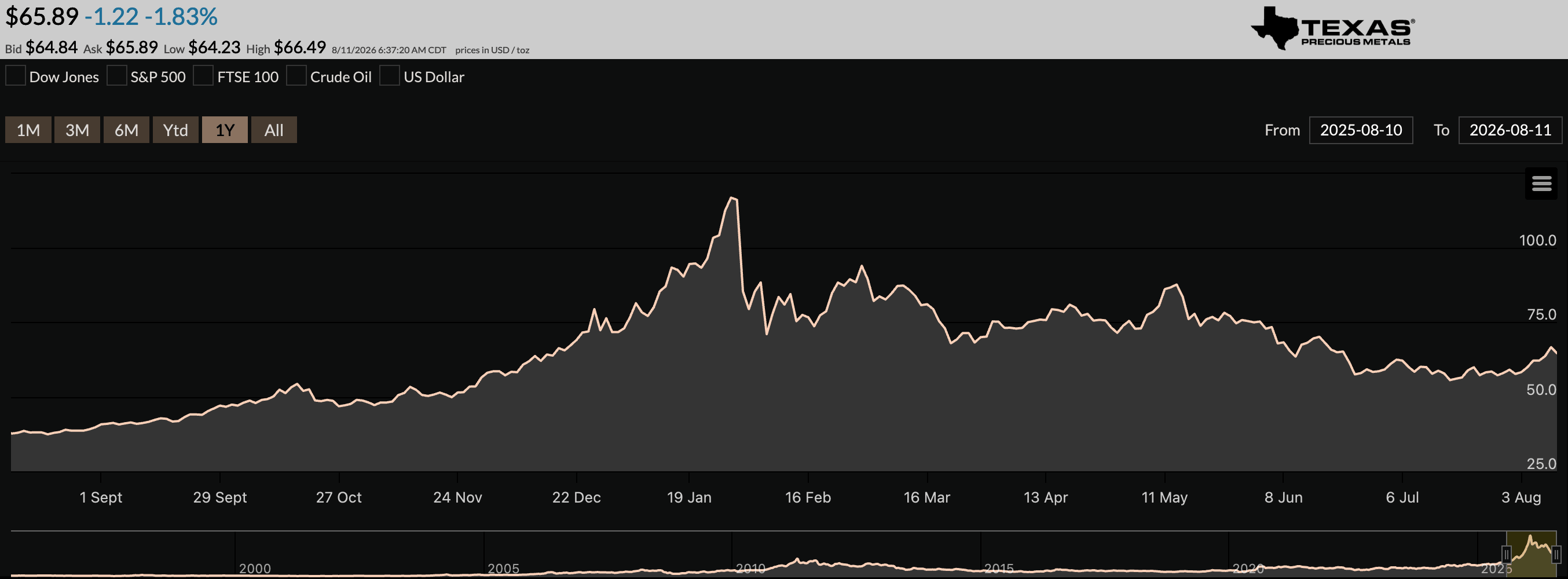This screenshot has height=579, width=1568.
Task: Click the 11 May axis label
Action: click(x=1164, y=497)
